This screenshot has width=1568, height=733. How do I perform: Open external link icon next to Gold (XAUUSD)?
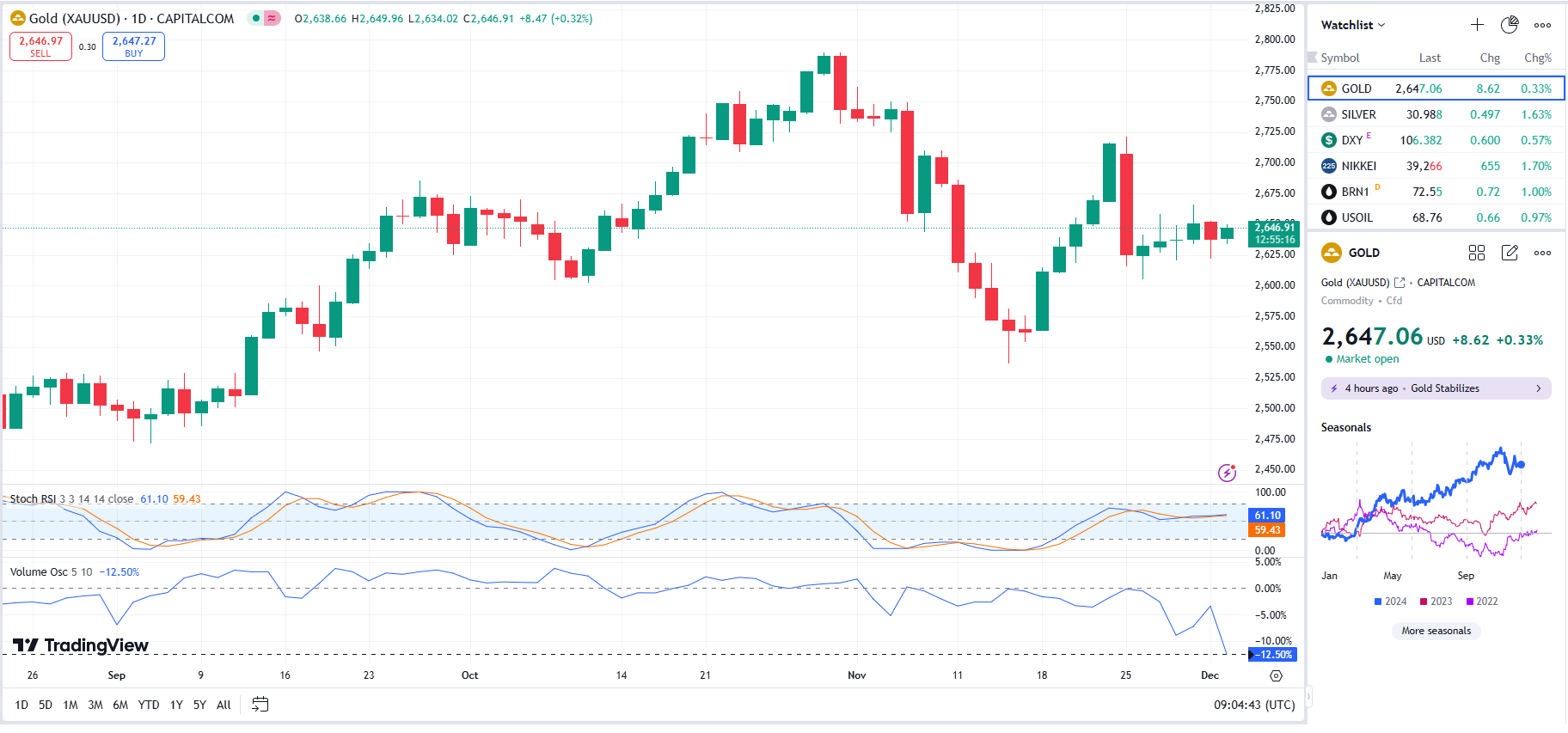[1400, 283]
